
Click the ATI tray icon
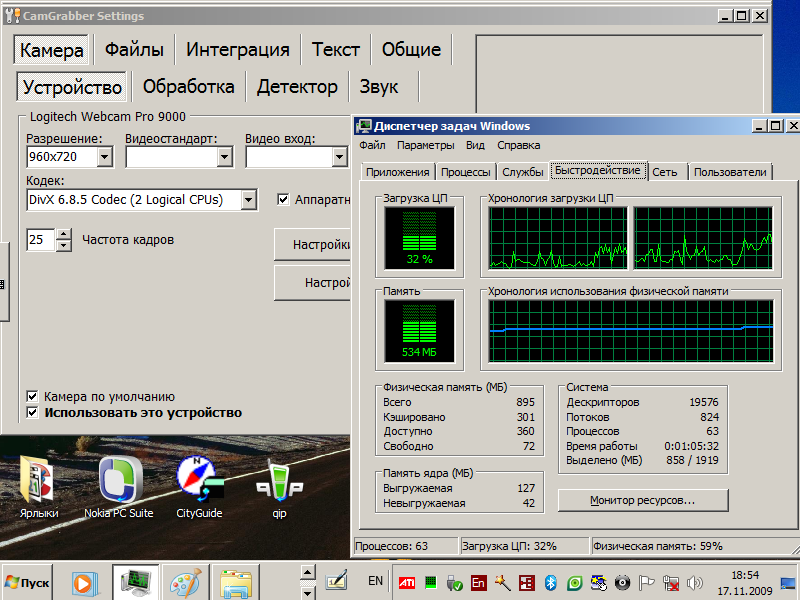(408, 582)
